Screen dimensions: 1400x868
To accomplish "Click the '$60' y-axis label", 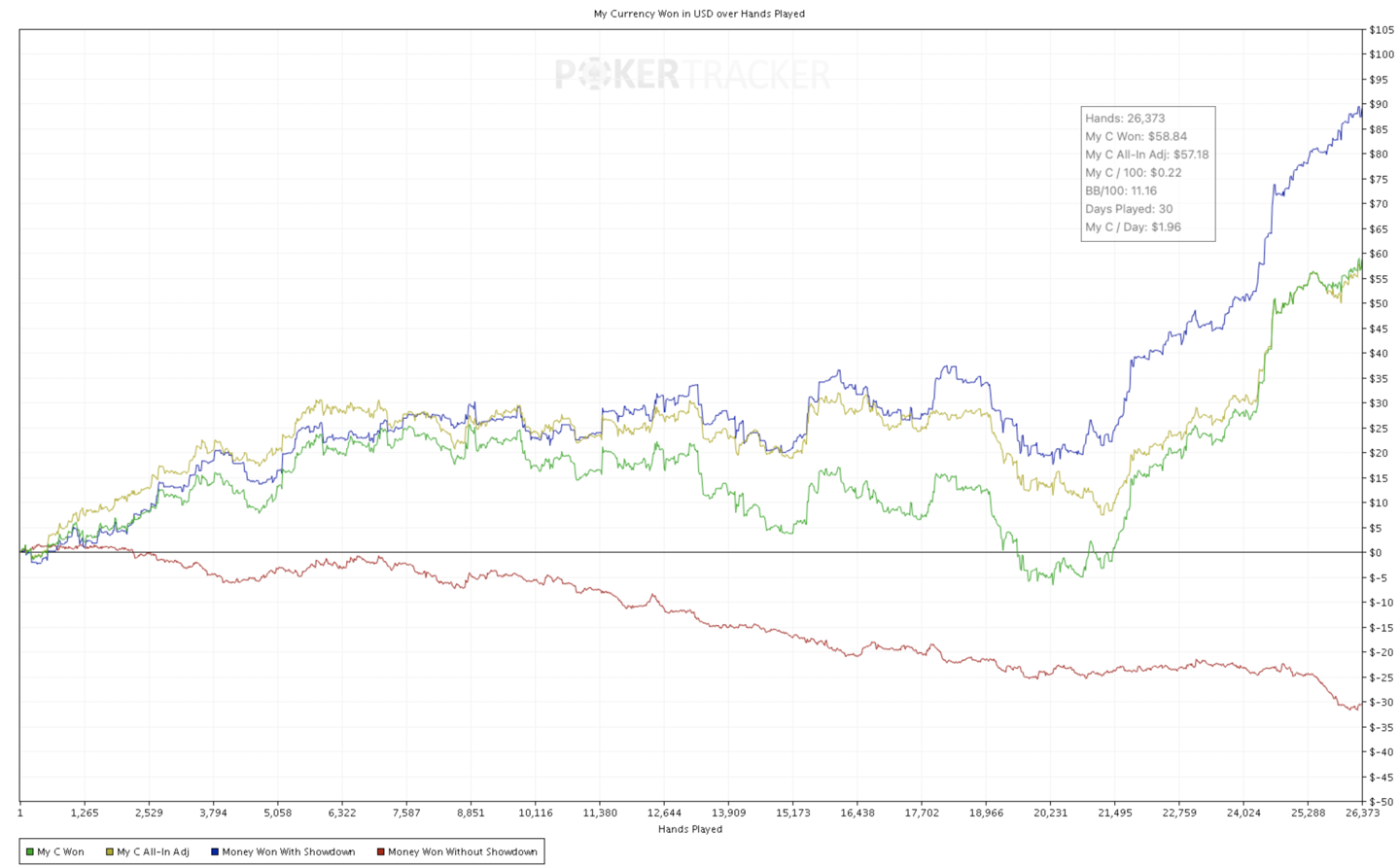I will pos(1379,254).
